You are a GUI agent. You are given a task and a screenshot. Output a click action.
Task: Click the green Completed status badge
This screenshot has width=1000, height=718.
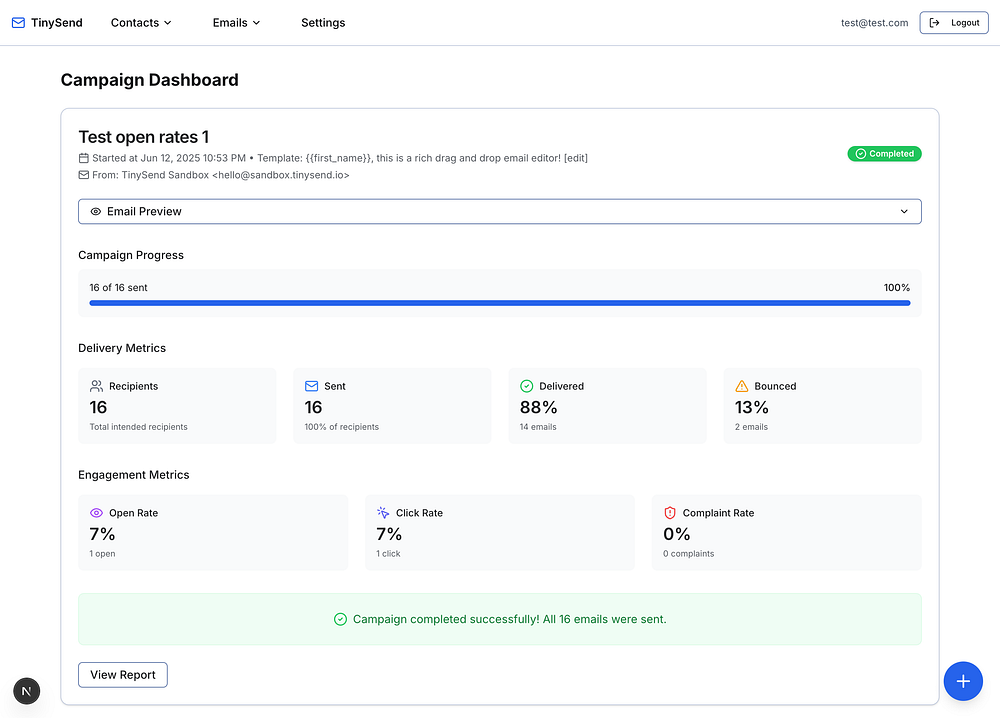coord(884,154)
